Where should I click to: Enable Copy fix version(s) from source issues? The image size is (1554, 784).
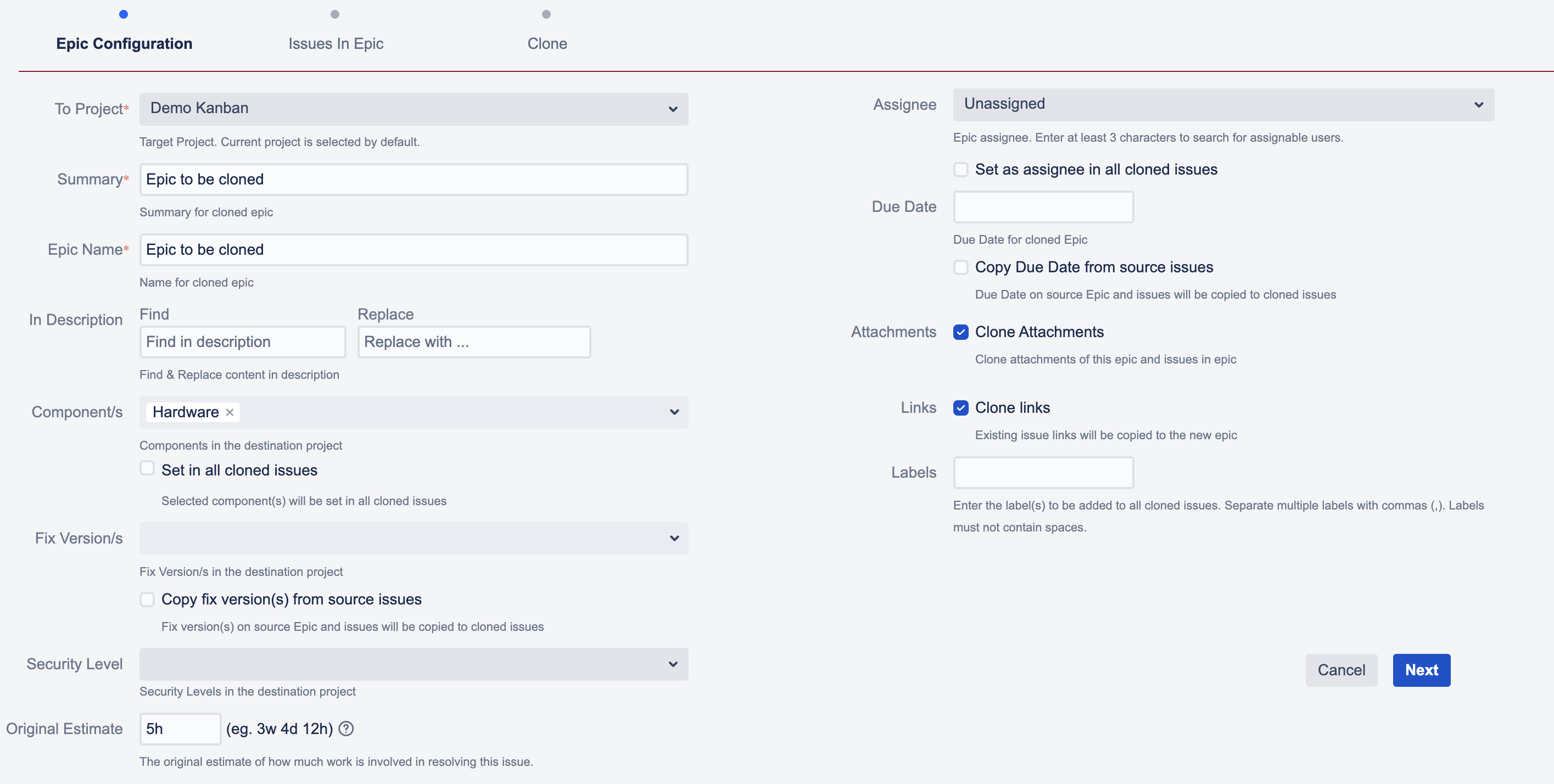pos(147,600)
